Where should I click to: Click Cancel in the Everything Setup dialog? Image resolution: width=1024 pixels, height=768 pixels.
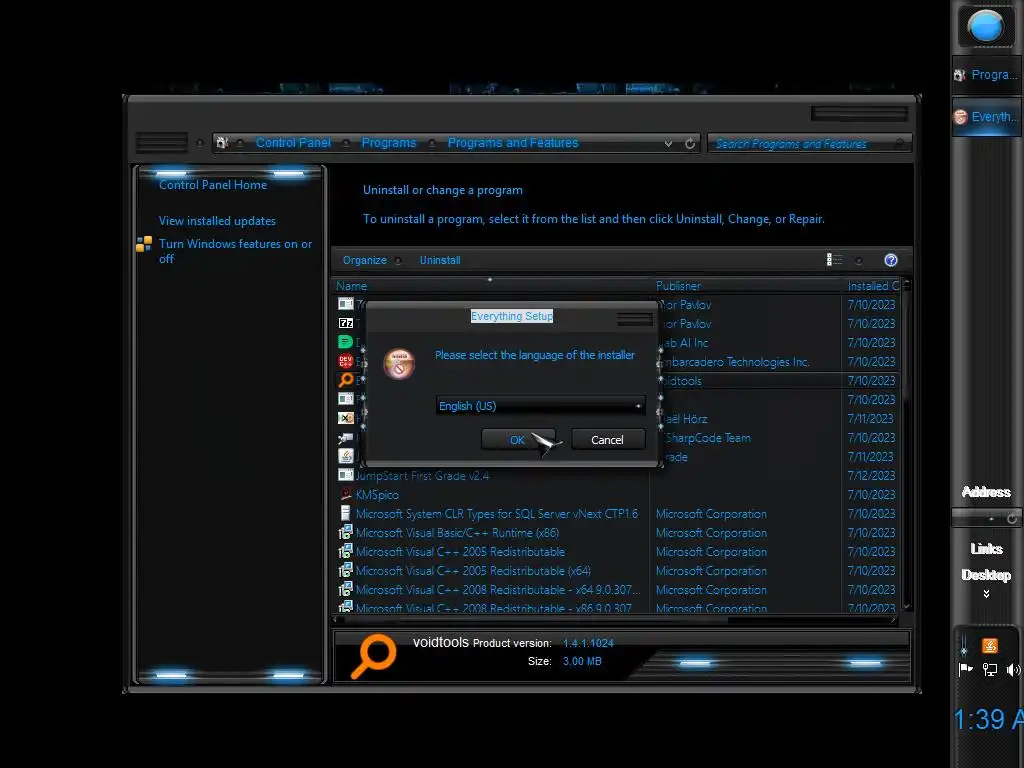click(x=607, y=440)
